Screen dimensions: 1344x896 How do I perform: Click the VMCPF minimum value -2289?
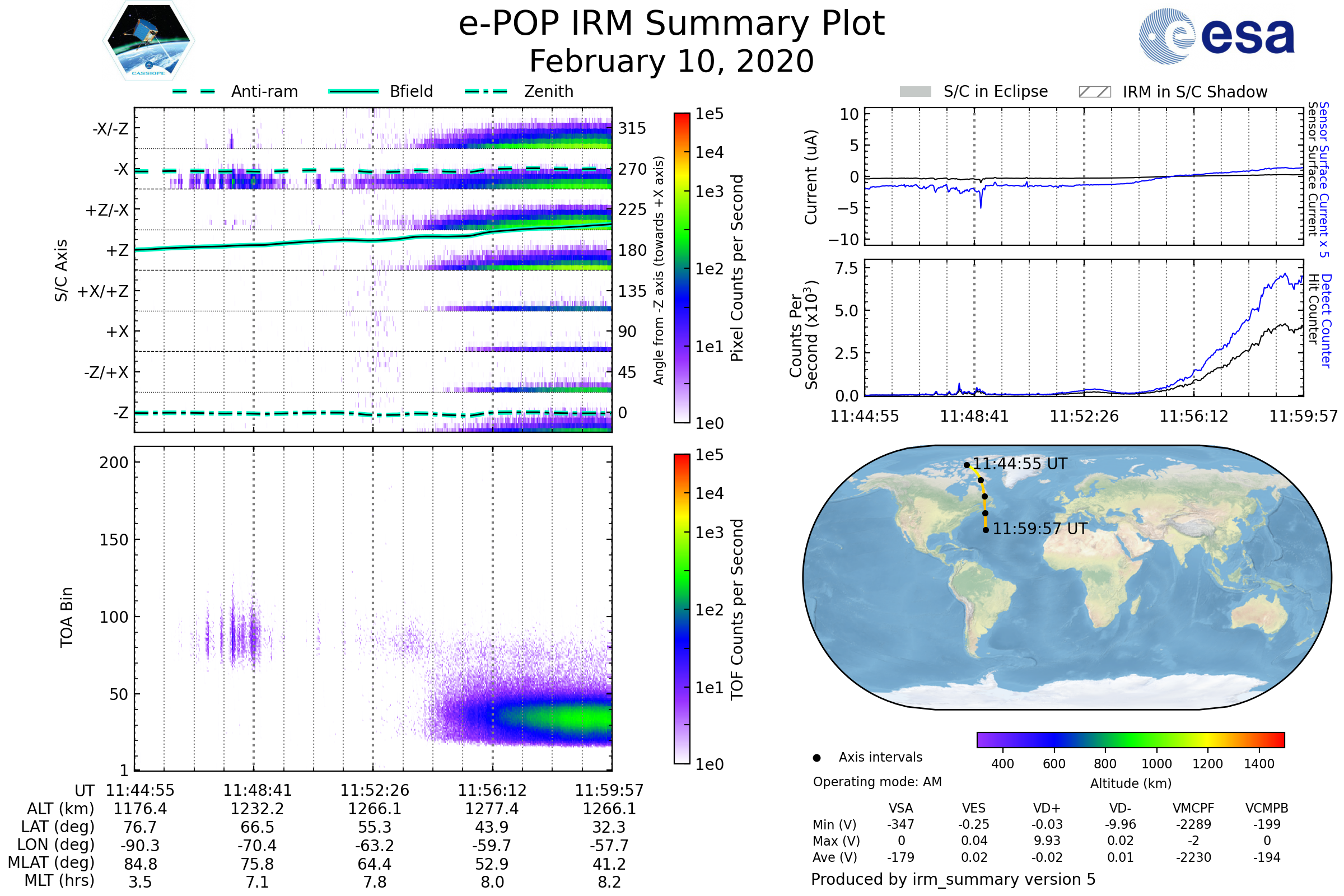click(1193, 824)
